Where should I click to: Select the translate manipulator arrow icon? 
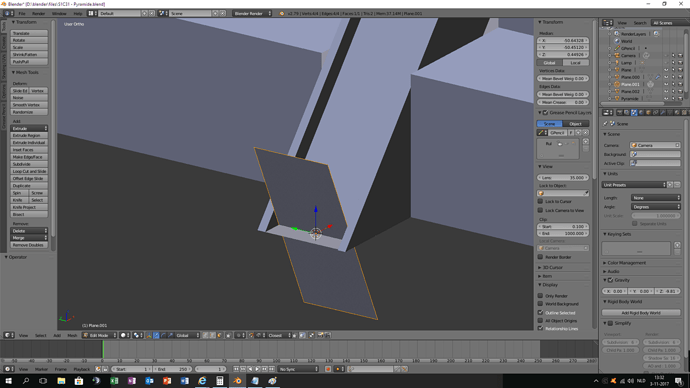(x=156, y=335)
